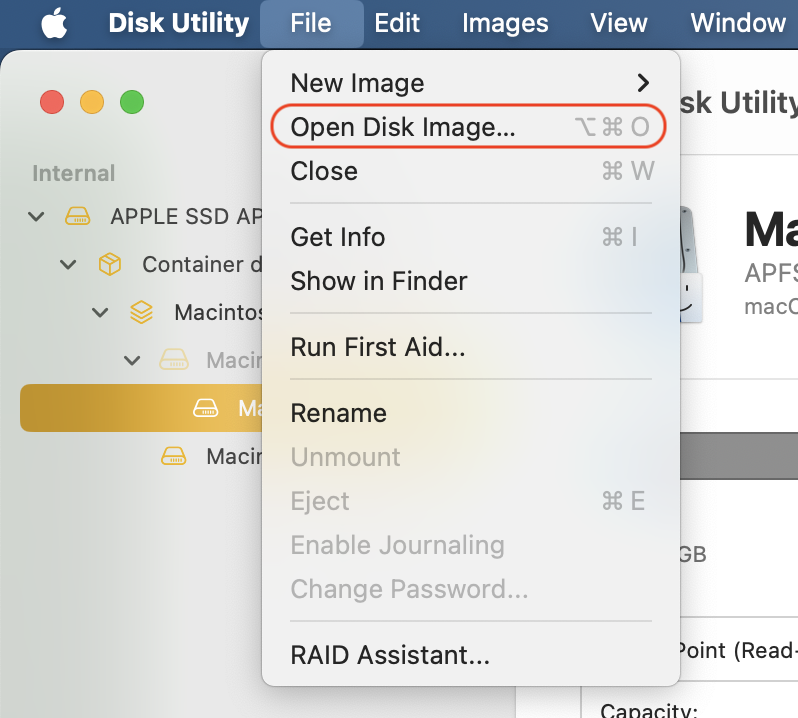Click the Internal sidebar section header
Screen dimensions: 798x718
point(74,173)
